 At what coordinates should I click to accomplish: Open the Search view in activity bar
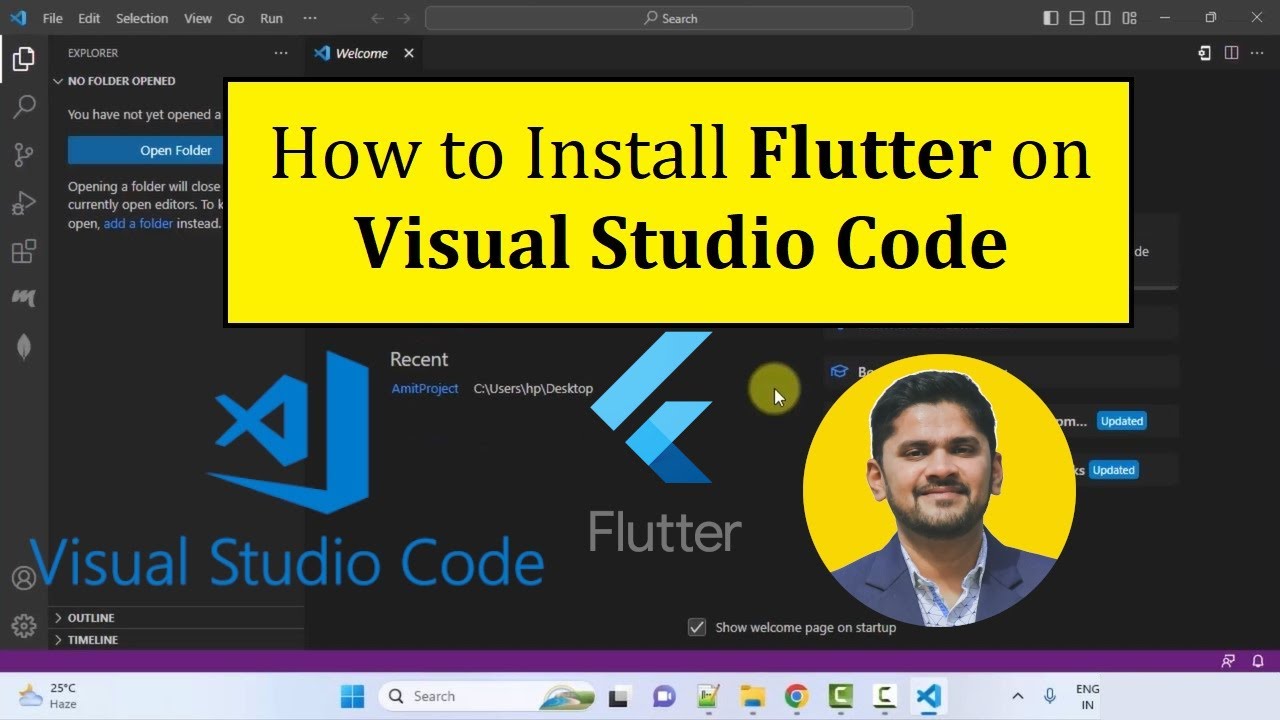pos(24,107)
